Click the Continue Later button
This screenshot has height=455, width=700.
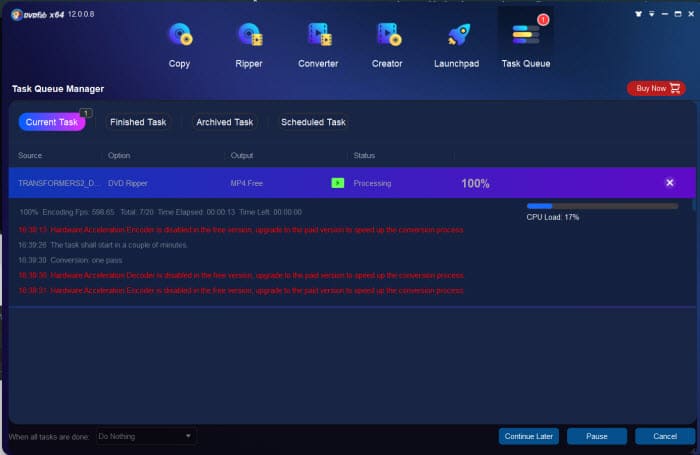[x=529, y=436]
